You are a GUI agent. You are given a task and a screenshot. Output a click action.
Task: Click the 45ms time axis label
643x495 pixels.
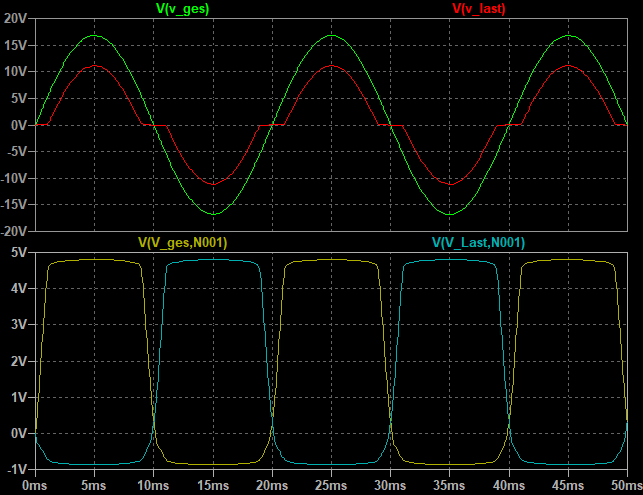[568, 486]
